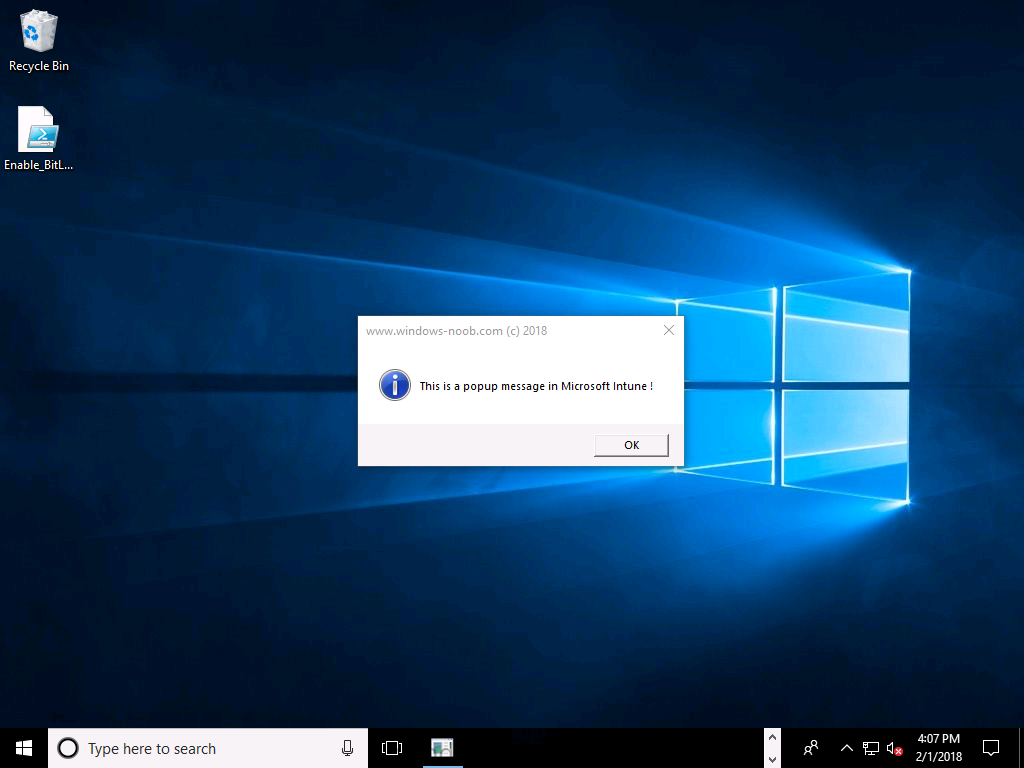Image resolution: width=1024 pixels, height=768 pixels.
Task: Click the Type here to search box
Action: (x=208, y=748)
